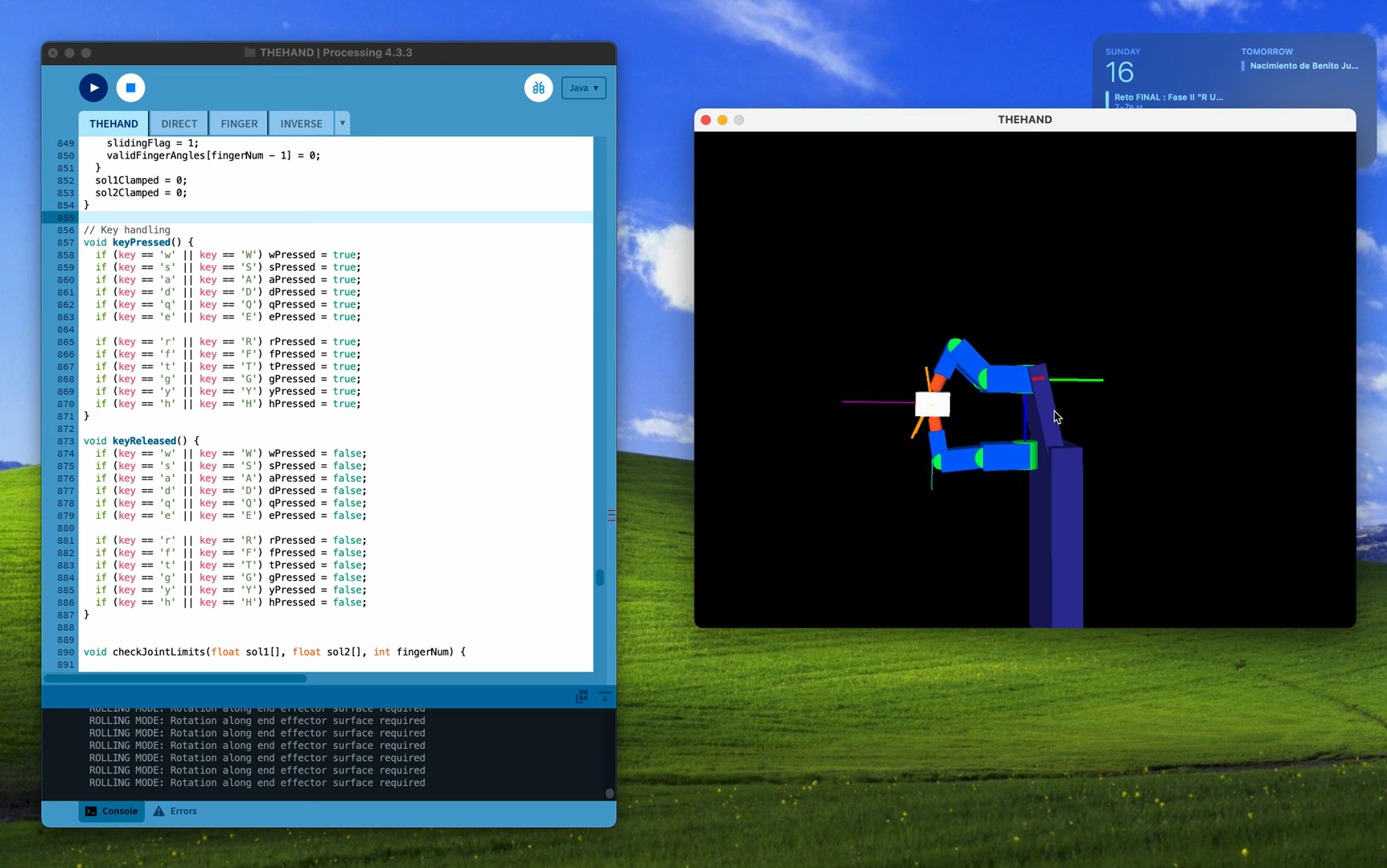The height and width of the screenshot is (868, 1387).
Task: Click the red error marker beside the scrollbar
Action: pyautogui.click(x=611, y=516)
